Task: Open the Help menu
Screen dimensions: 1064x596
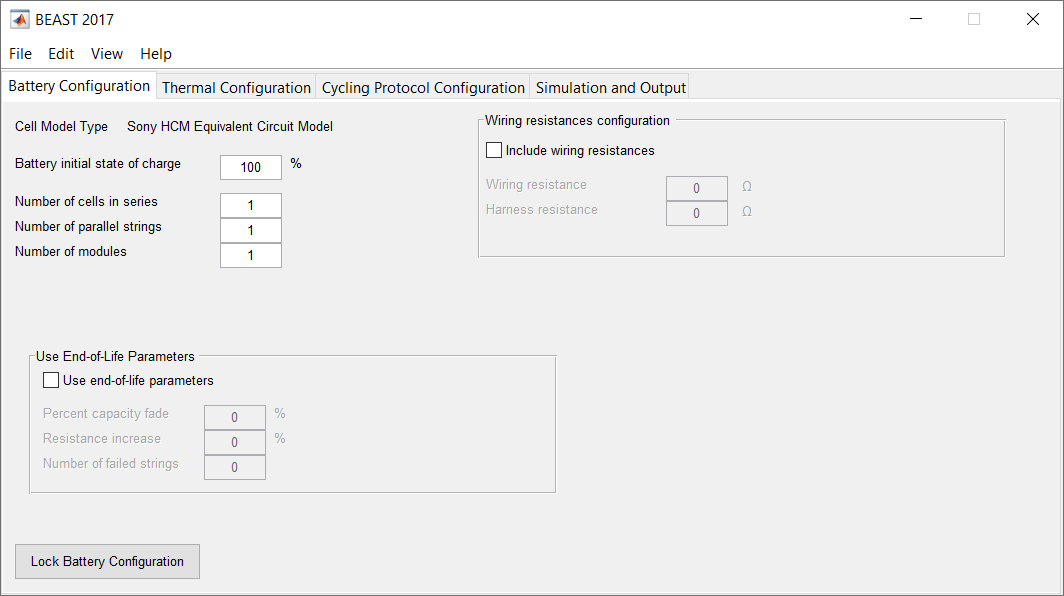Action: [x=155, y=53]
